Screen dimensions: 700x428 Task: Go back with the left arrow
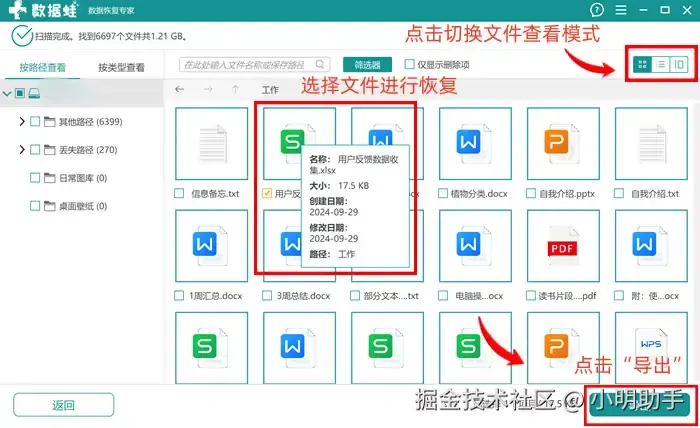(179, 89)
